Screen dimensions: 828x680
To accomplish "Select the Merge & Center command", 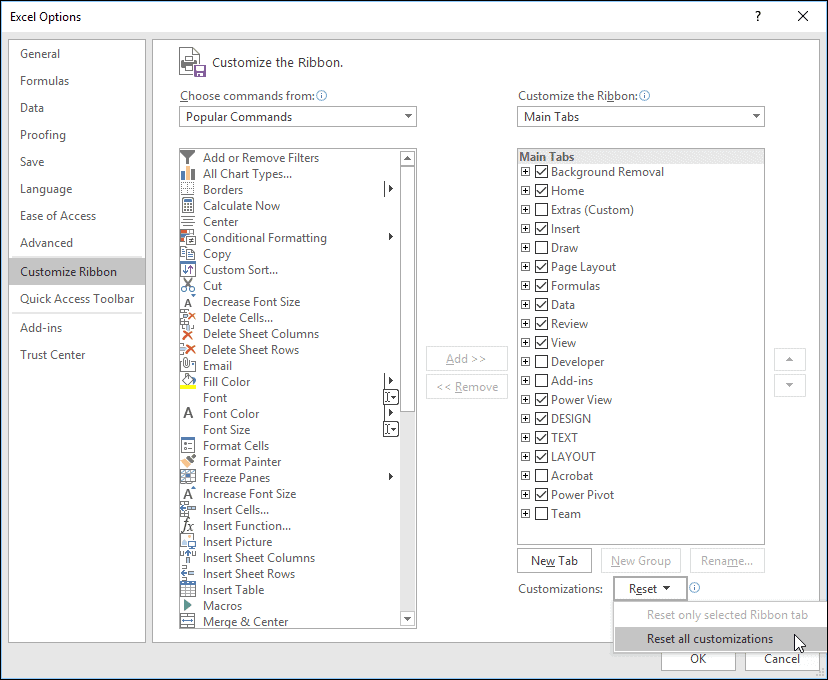I will click(290, 621).
